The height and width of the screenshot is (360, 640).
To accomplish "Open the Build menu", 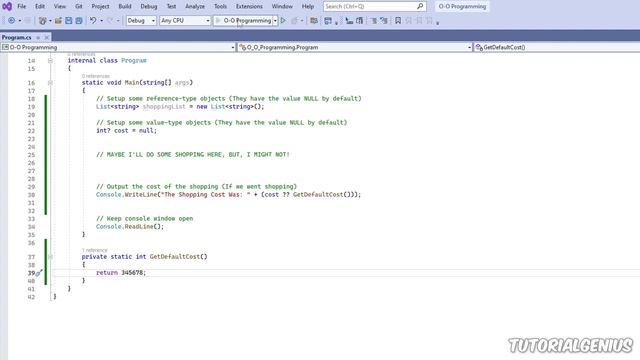I will [x=124, y=6].
